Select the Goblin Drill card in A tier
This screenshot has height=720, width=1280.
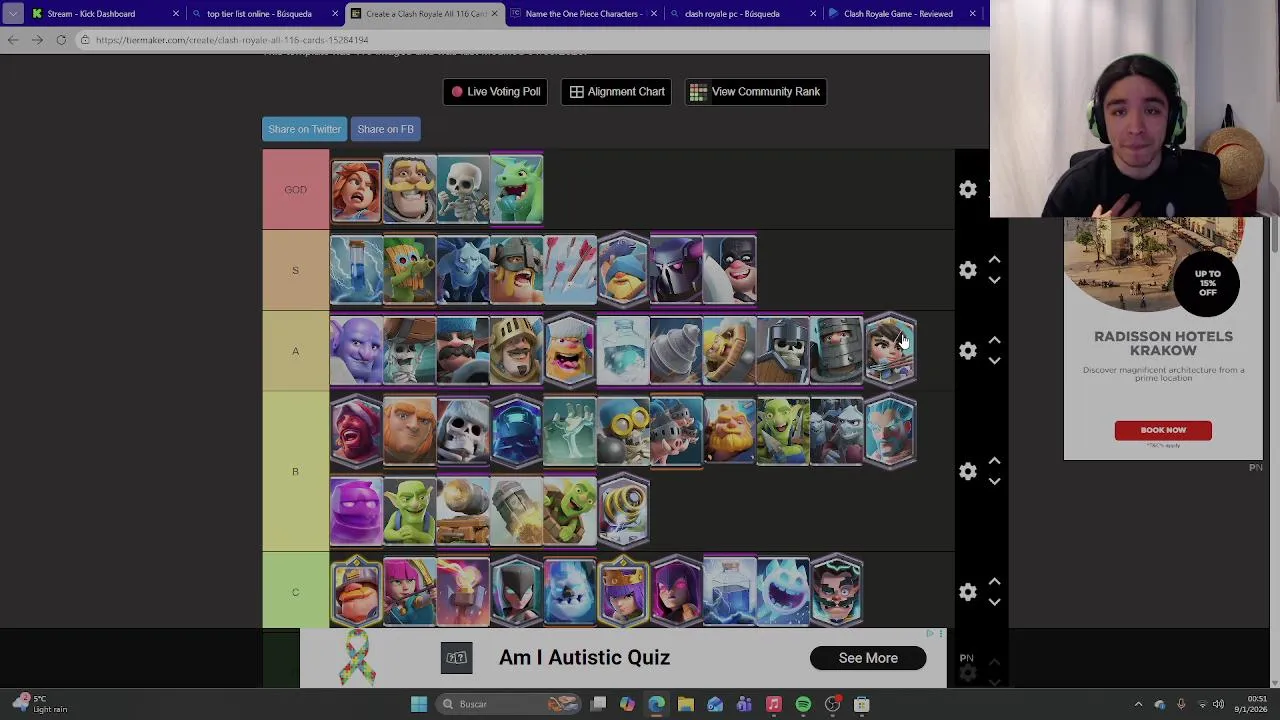pyautogui.click(x=676, y=351)
